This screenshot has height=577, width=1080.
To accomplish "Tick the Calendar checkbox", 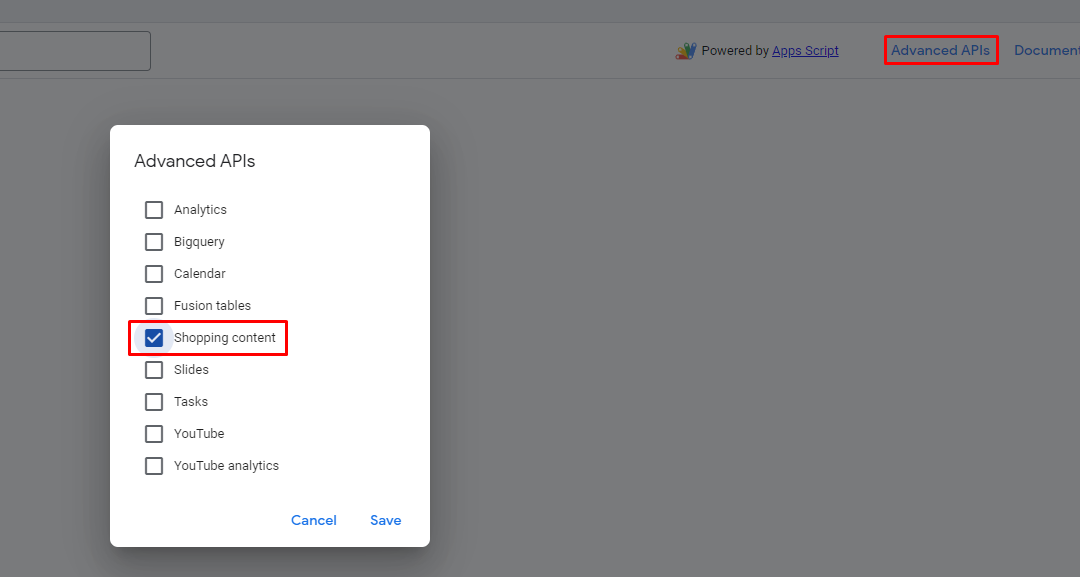I will point(154,274).
